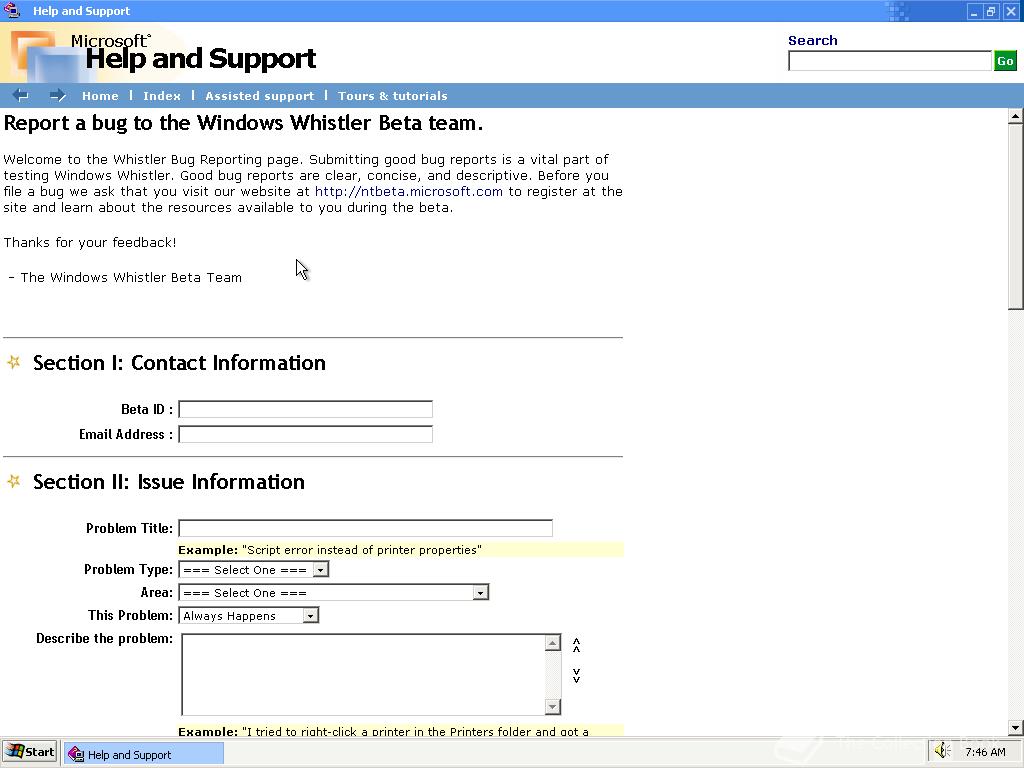1024x768 pixels.
Task: Click the Script error example text
Action: pos(330,550)
